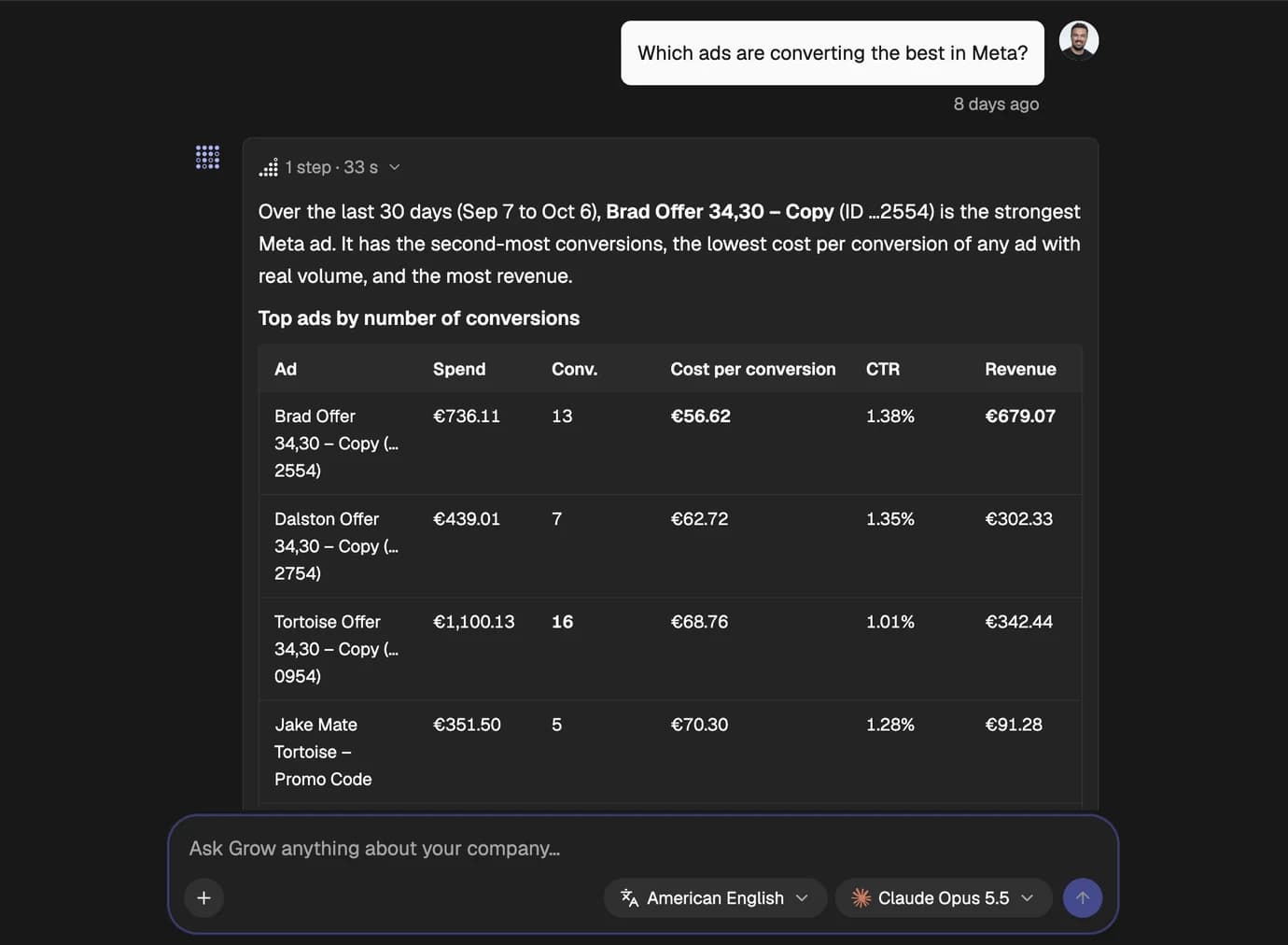
Task: Click the 'Top ads by number of conversions' heading
Action: coord(419,317)
